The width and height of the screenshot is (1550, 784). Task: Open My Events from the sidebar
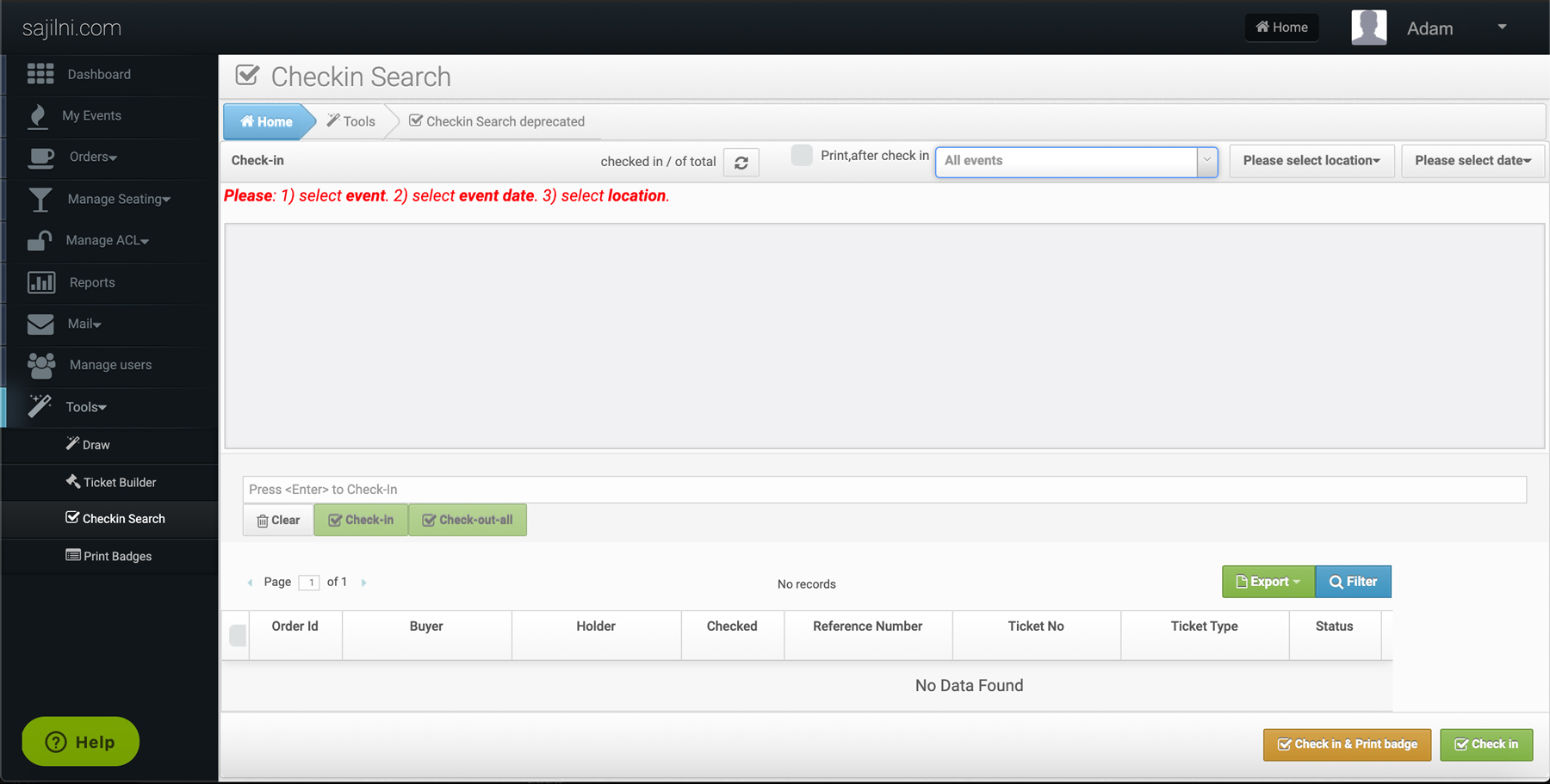[x=91, y=115]
